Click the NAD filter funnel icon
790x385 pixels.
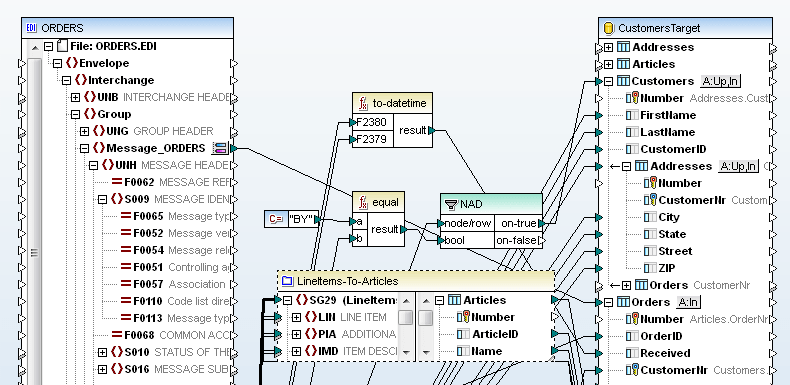[451, 204]
